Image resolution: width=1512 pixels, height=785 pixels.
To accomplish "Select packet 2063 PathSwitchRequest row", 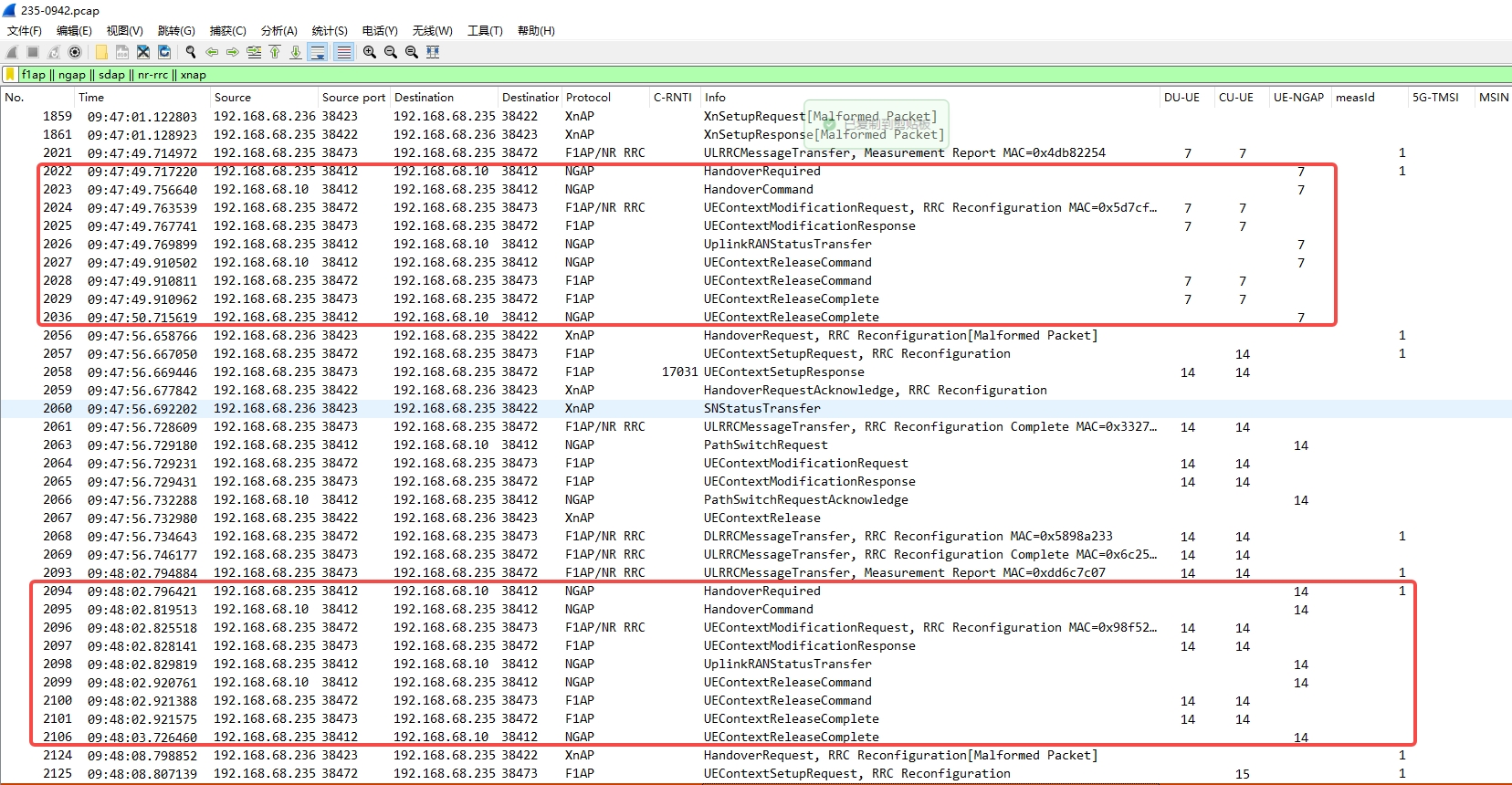I will 756,445.
